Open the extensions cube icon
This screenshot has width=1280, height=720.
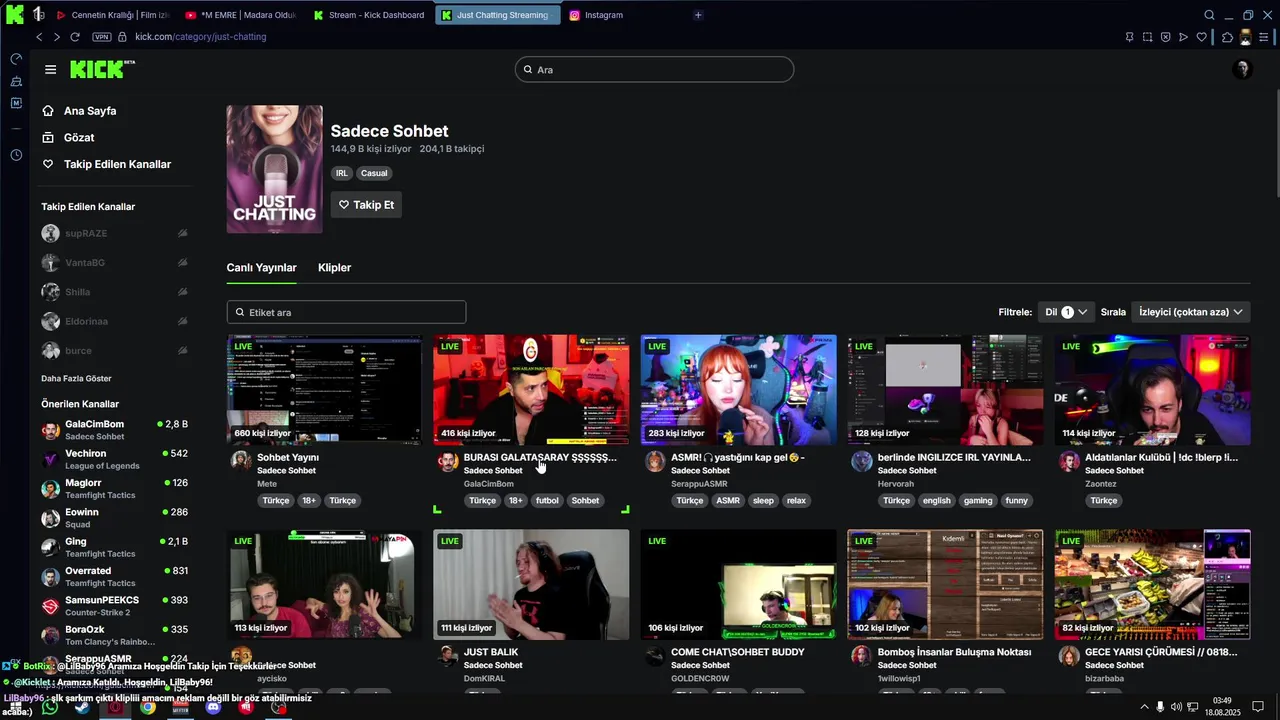click(1227, 37)
